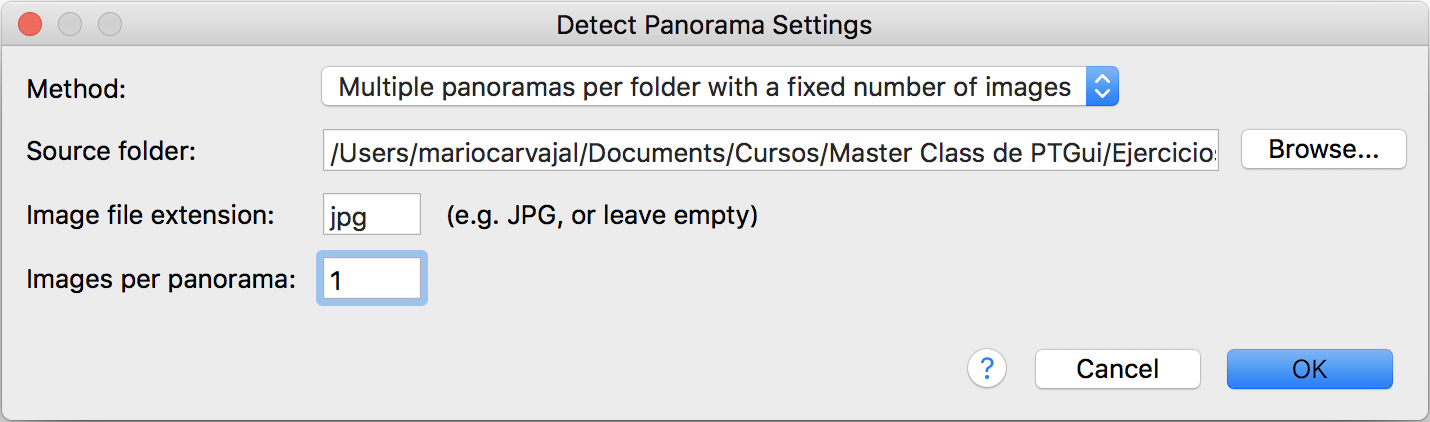Click the '(e.g. JPG, or leave empty)' hint text

coord(602,215)
